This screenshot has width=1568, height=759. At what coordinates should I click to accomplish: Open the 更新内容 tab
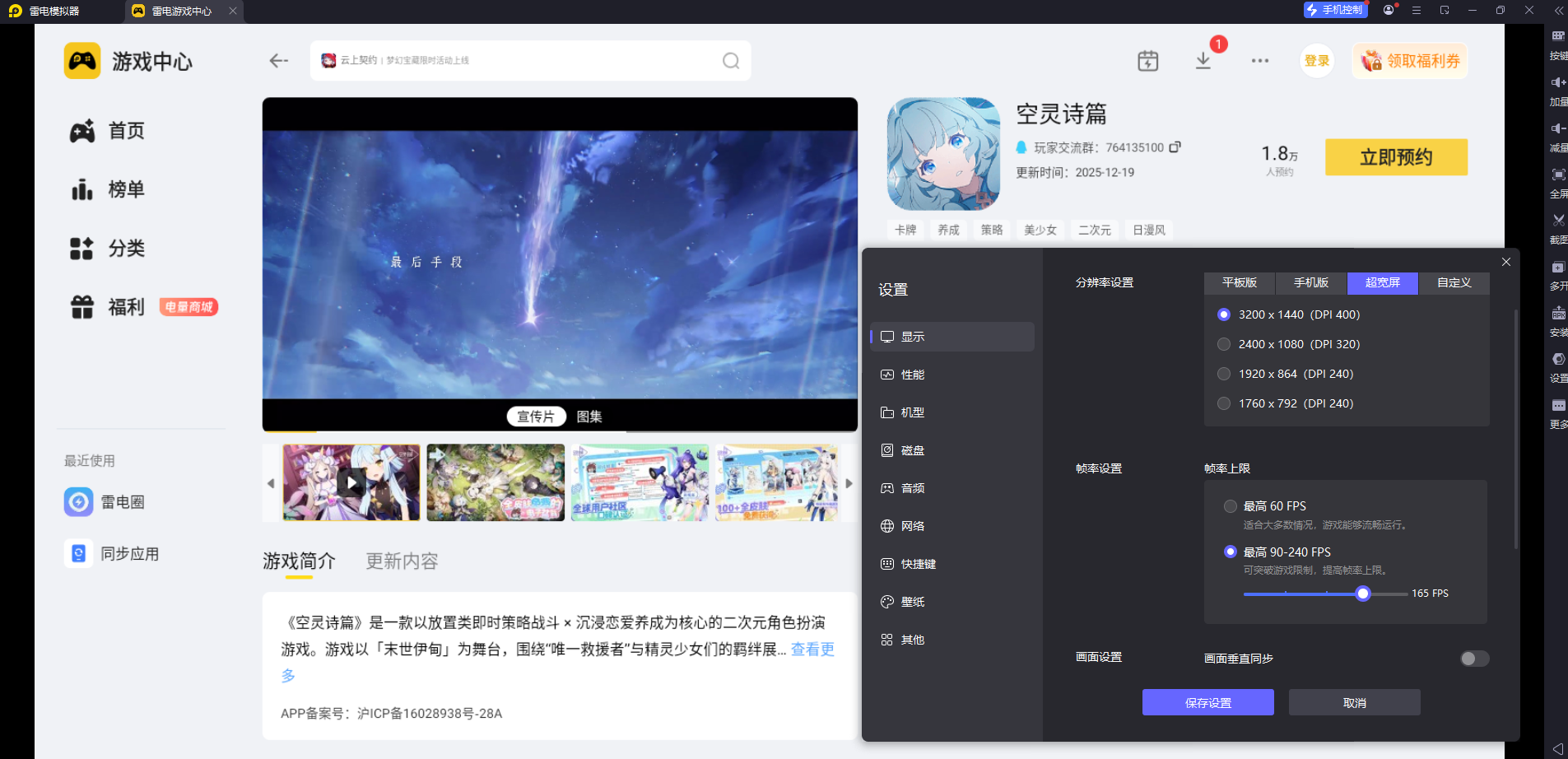[x=402, y=561]
